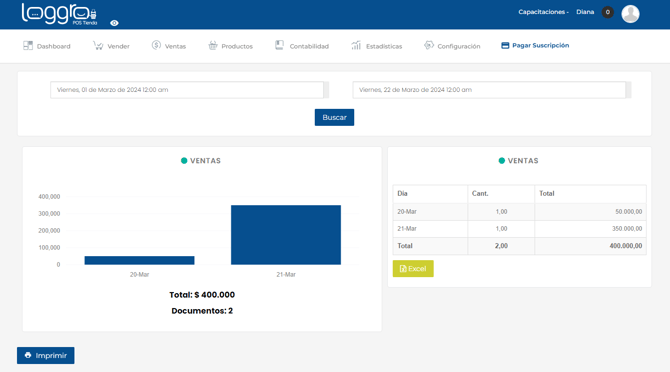
Task: Open the Estadísticas bar chart icon
Action: (x=356, y=45)
